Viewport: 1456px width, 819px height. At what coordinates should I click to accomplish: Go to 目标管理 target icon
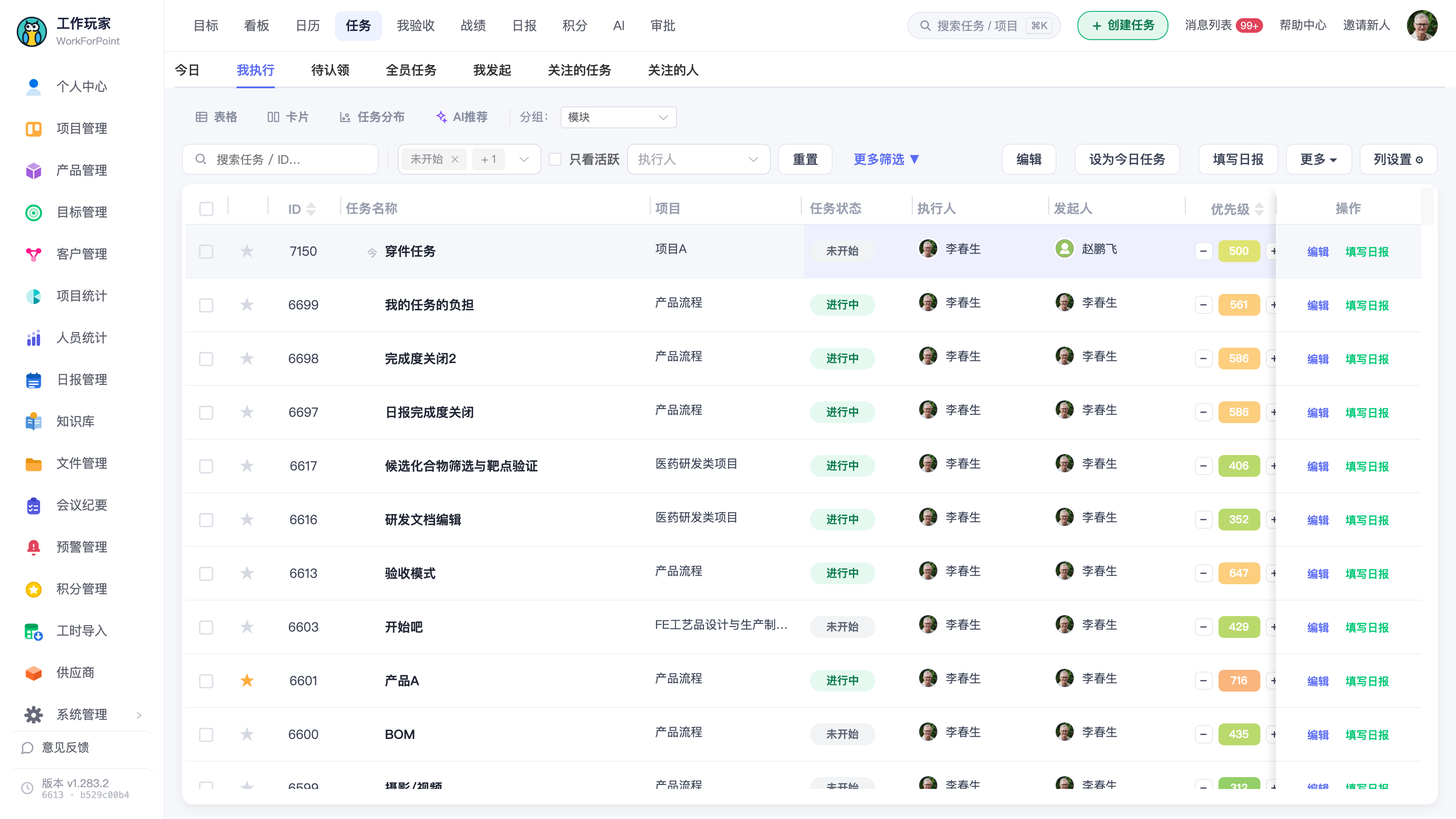tap(33, 212)
